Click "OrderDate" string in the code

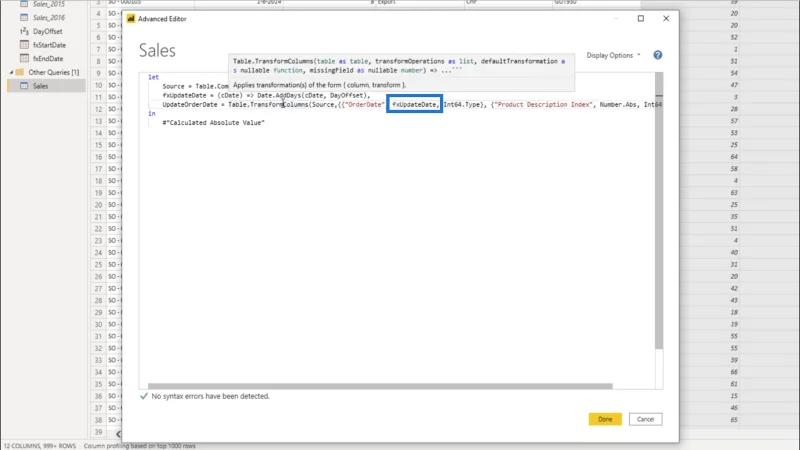pos(365,105)
